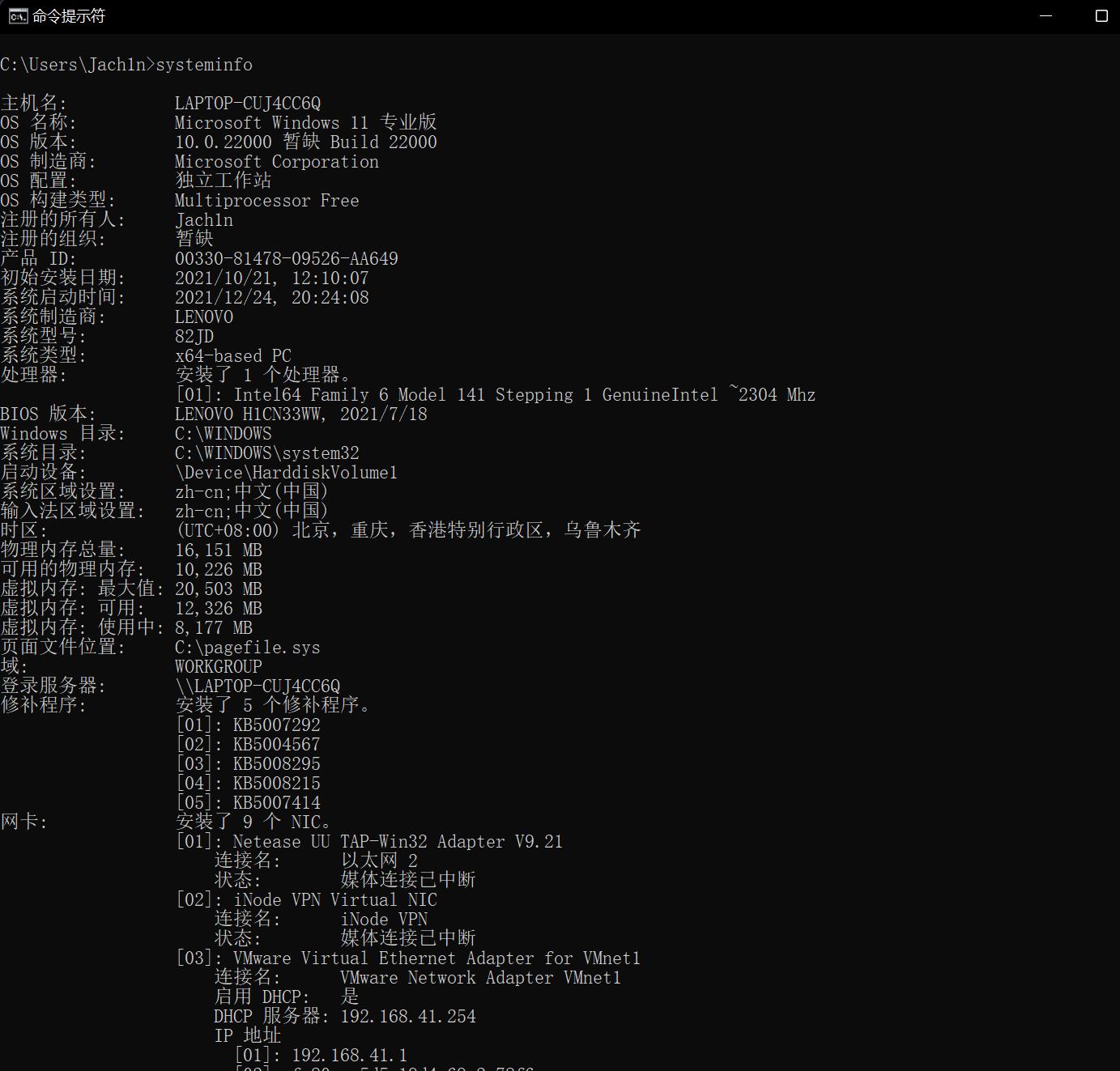Click VMware Network Adapter VMnet1 connection name
1120x1071 pixels.
[481, 978]
